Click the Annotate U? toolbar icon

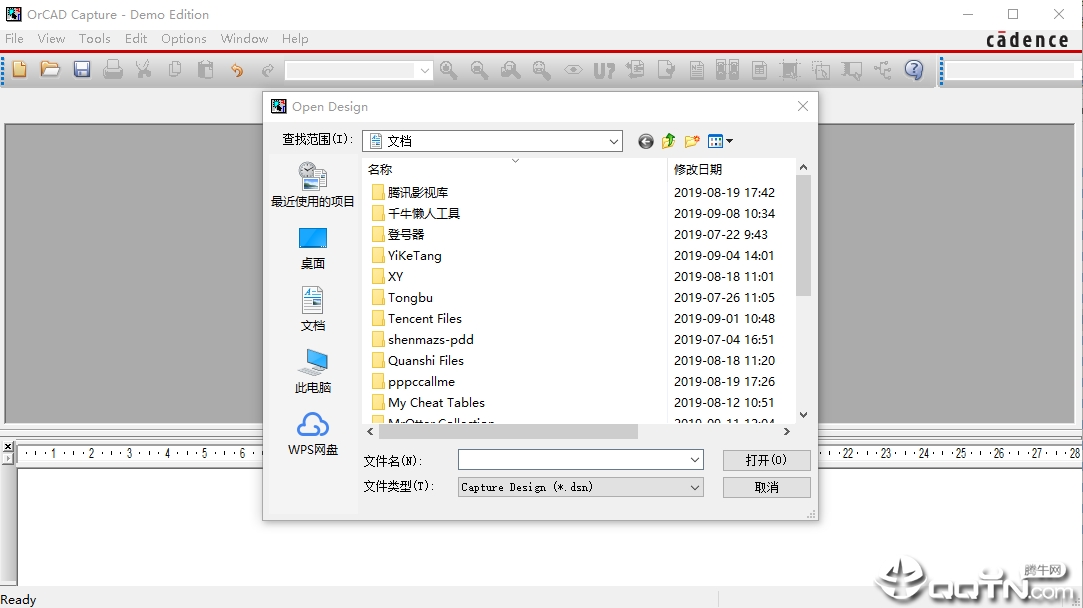point(604,70)
